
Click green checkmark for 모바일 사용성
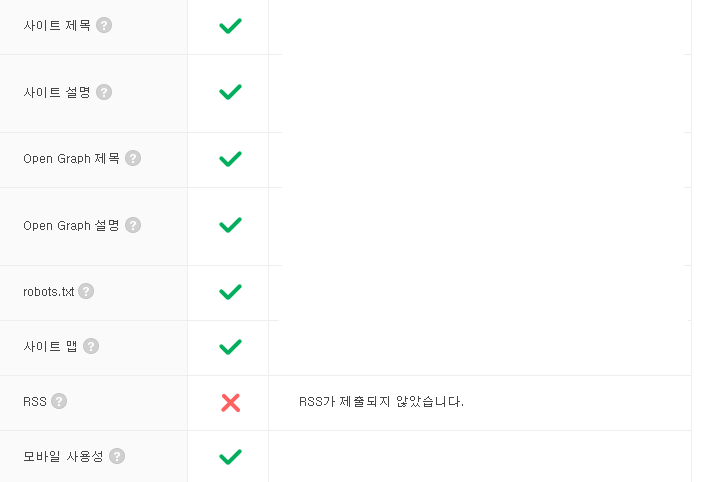tap(231, 457)
